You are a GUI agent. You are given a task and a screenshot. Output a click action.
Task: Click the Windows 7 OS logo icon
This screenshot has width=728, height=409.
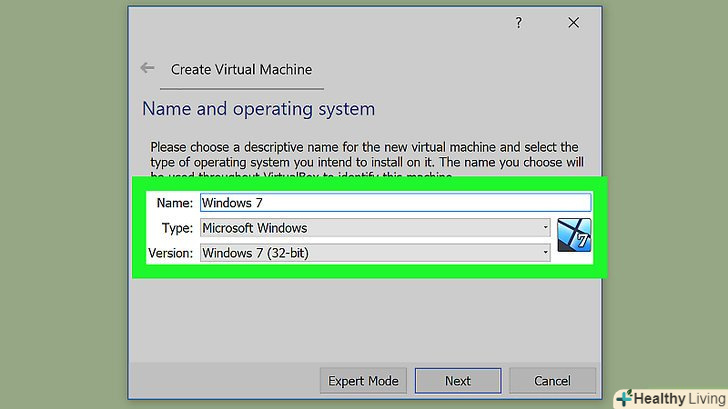click(x=574, y=235)
